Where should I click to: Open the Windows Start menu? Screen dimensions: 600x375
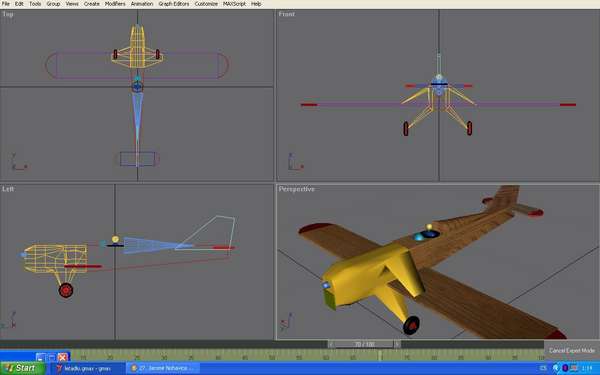pos(22,368)
